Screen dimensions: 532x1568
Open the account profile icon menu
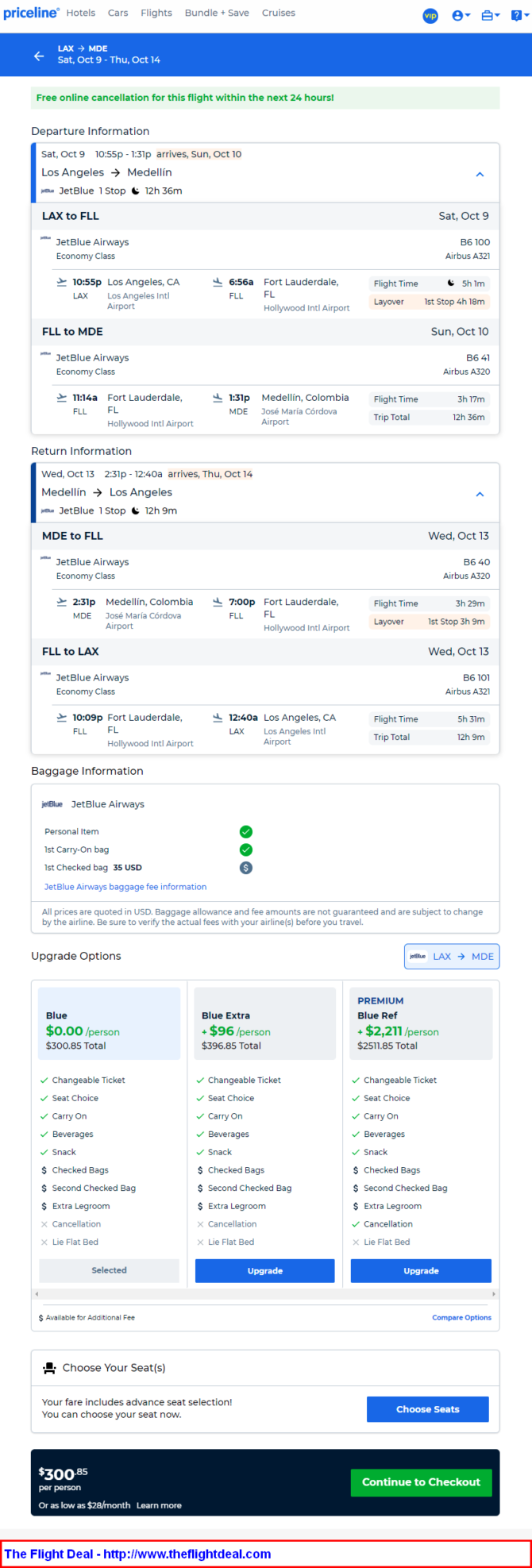[x=460, y=16]
